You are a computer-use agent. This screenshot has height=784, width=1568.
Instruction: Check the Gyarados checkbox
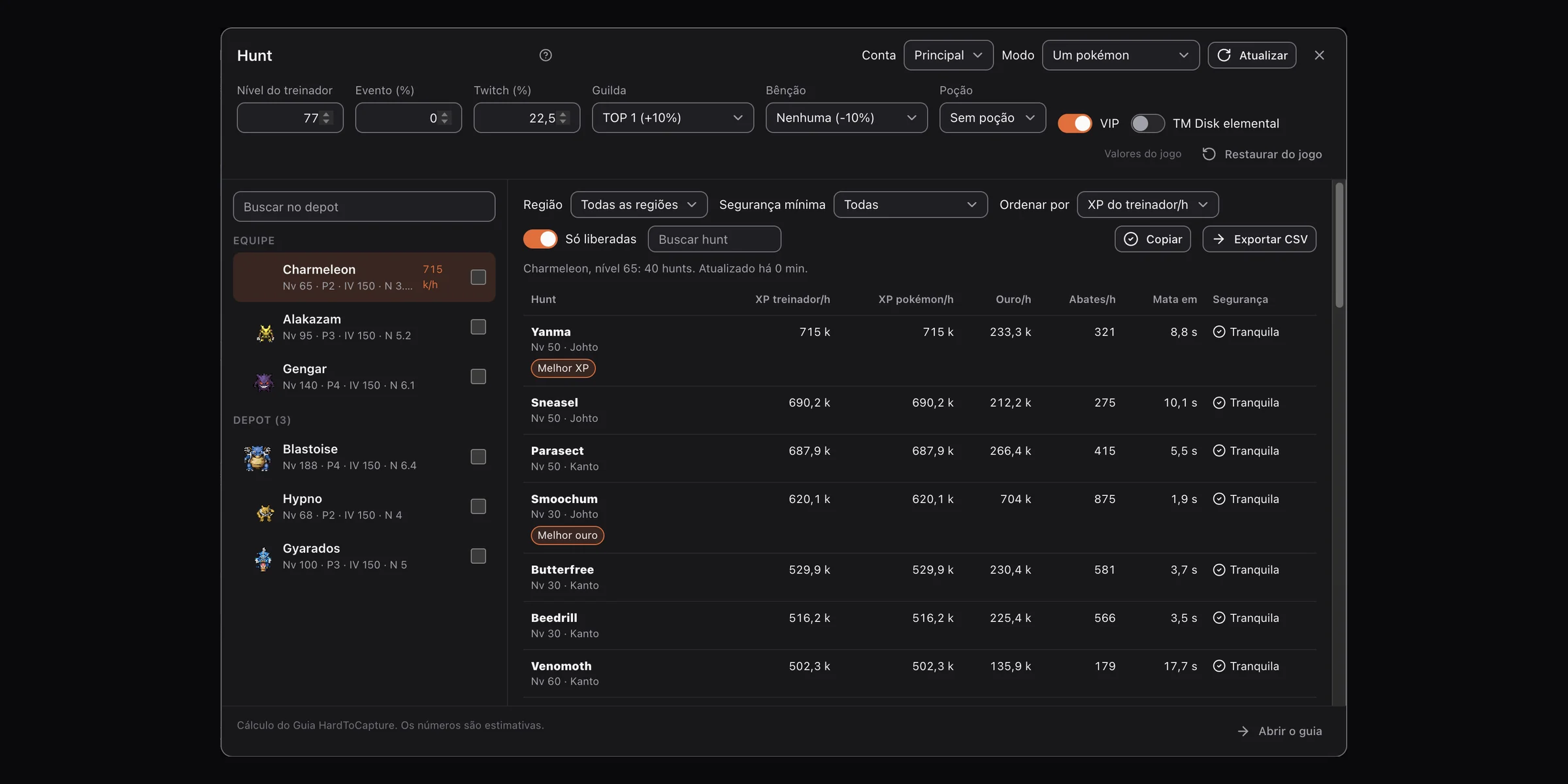click(478, 556)
